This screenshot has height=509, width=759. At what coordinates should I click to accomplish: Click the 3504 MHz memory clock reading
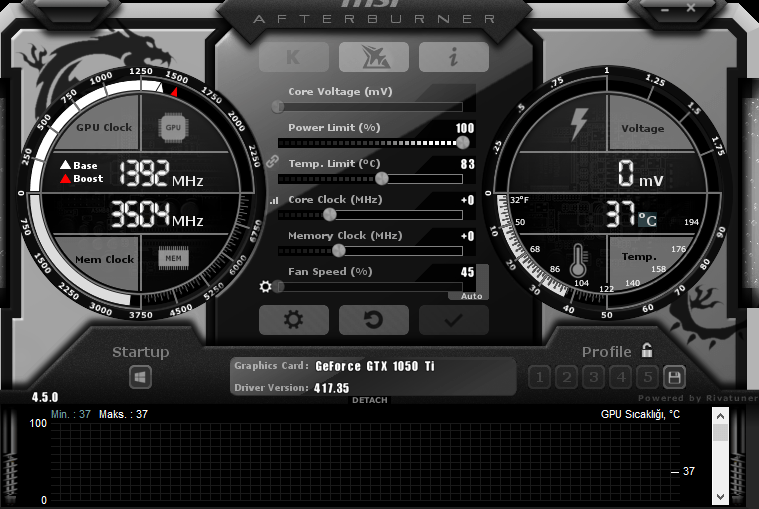pos(157,214)
